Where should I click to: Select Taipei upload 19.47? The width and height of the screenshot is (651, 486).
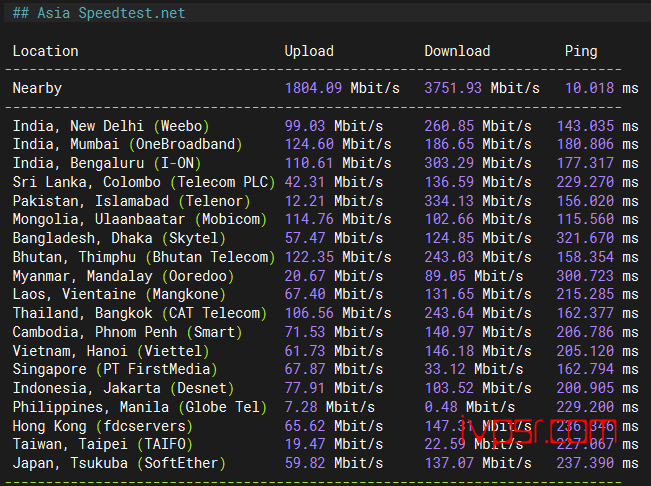[x=305, y=444]
